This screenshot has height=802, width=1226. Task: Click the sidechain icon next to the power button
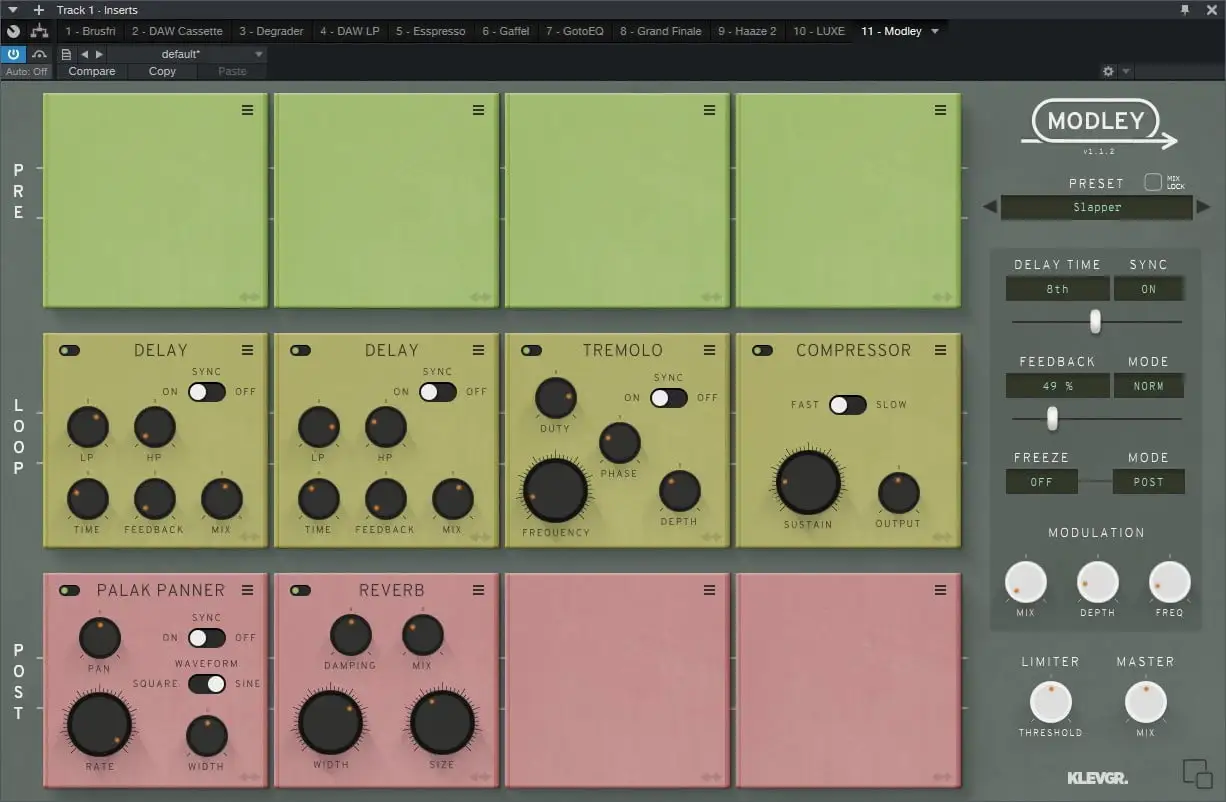[x=39, y=54]
